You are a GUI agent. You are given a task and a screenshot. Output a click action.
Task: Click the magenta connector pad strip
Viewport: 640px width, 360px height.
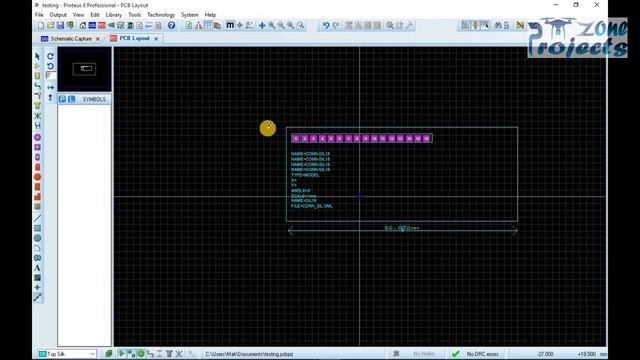click(361, 138)
